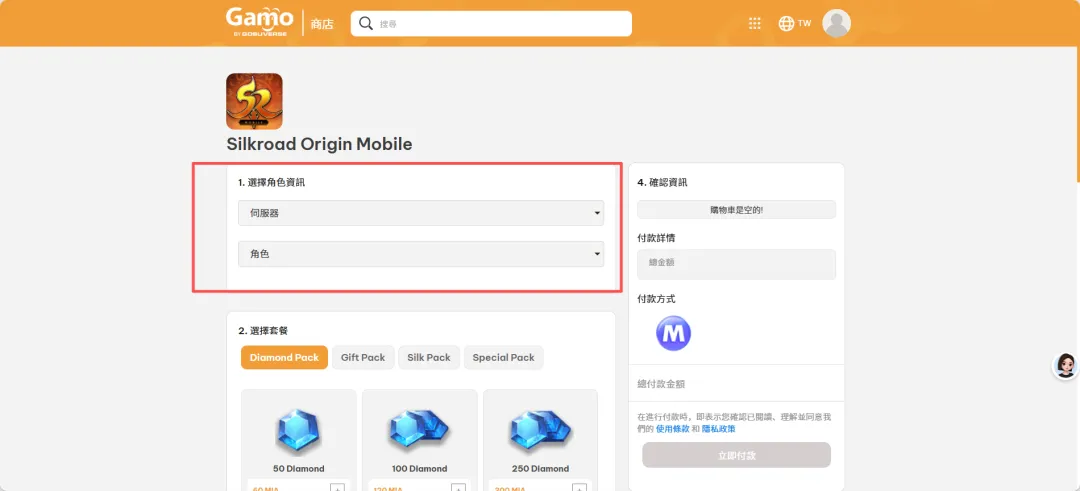The height and width of the screenshot is (491, 1080).
Task: Click the 付款方式 label
Action: pos(656,299)
